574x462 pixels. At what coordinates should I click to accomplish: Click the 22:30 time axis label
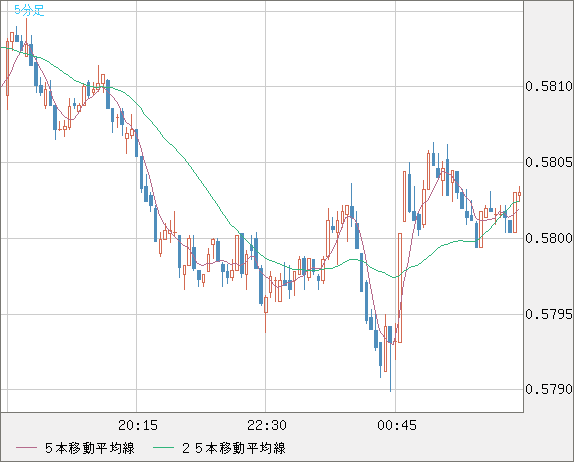(267, 425)
